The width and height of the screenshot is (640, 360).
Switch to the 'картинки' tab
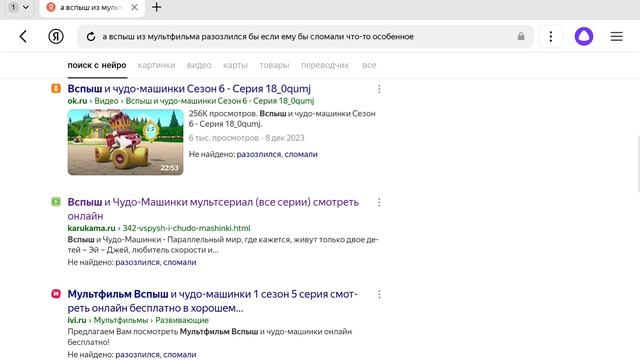(x=156, y=65)
